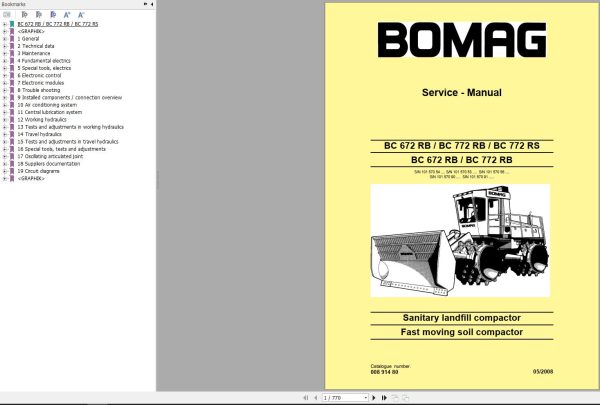
Task: Open the 19 Circuit diagrams bookmark
Action: click(38, 171)
